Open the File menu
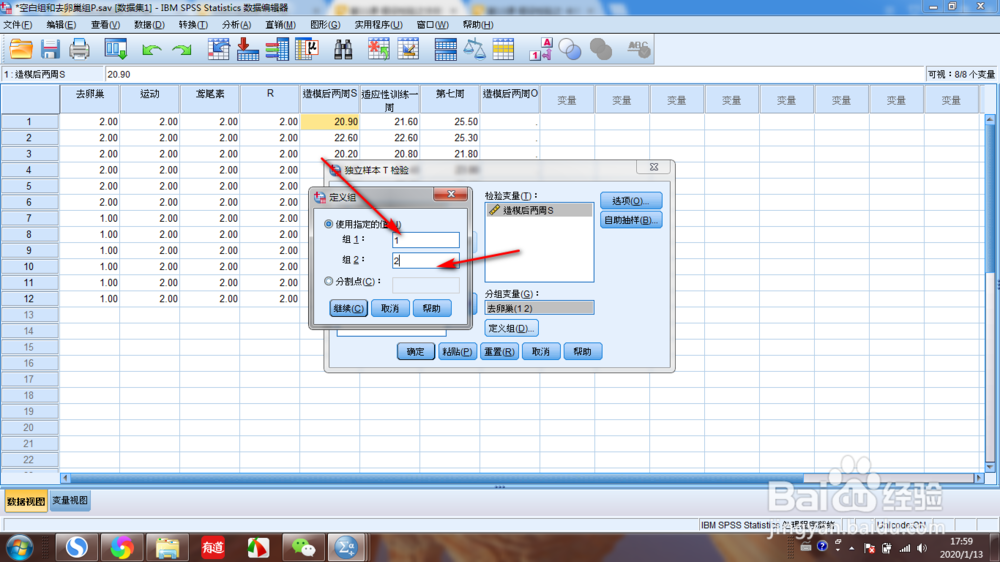 18,25
